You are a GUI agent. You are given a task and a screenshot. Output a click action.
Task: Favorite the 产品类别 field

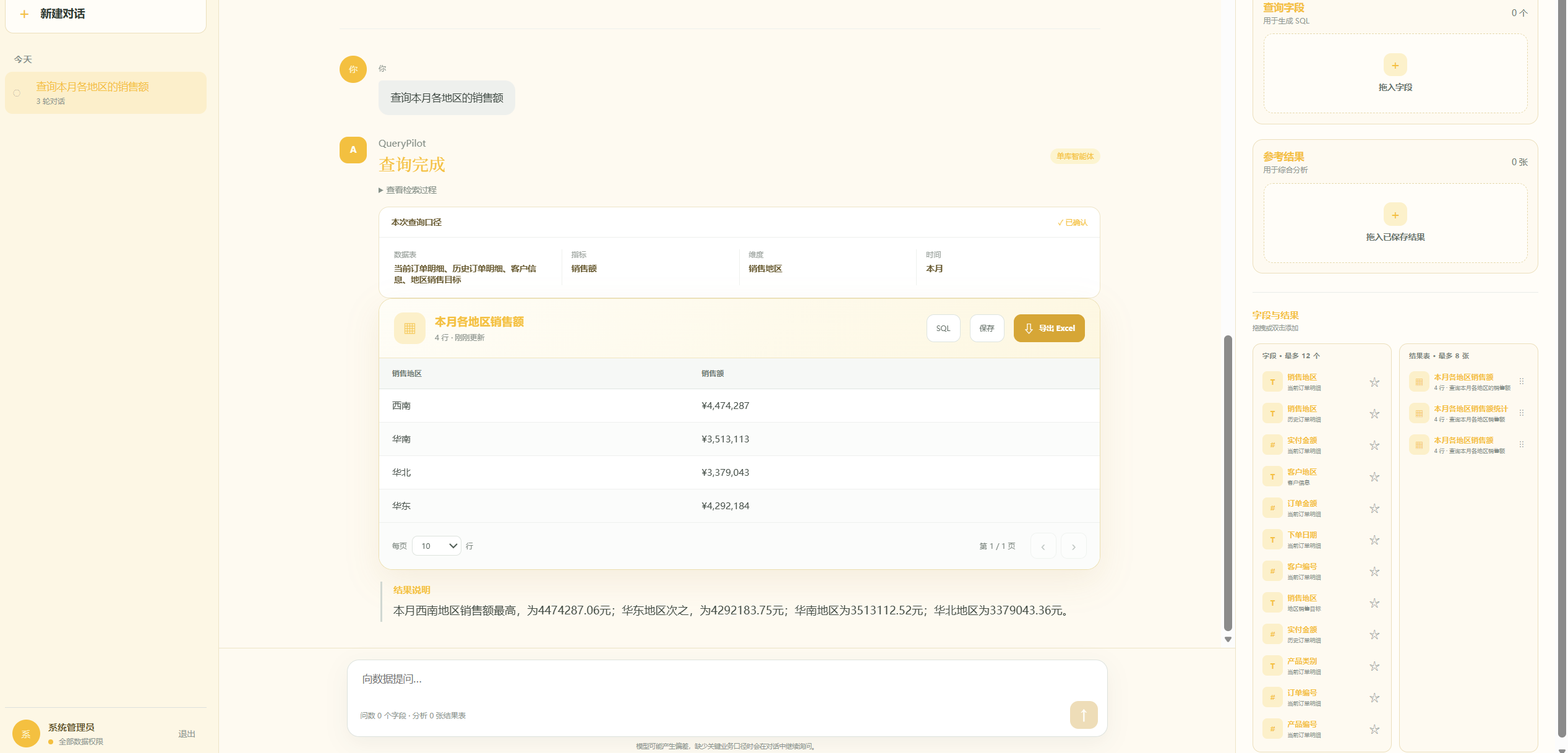pyautogui.click(x=1374, y=666)
